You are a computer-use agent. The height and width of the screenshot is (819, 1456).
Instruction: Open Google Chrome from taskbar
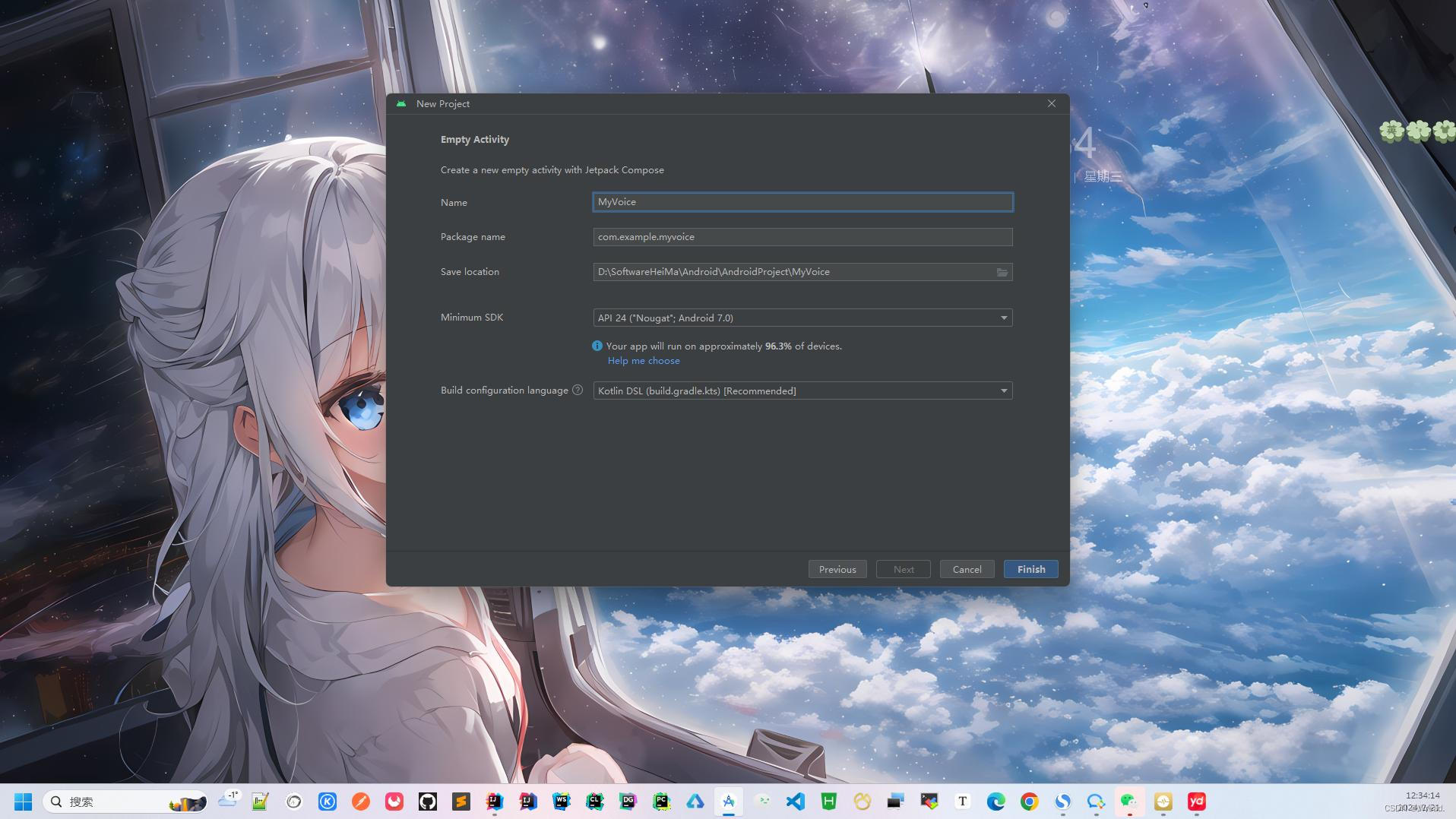1030,802
